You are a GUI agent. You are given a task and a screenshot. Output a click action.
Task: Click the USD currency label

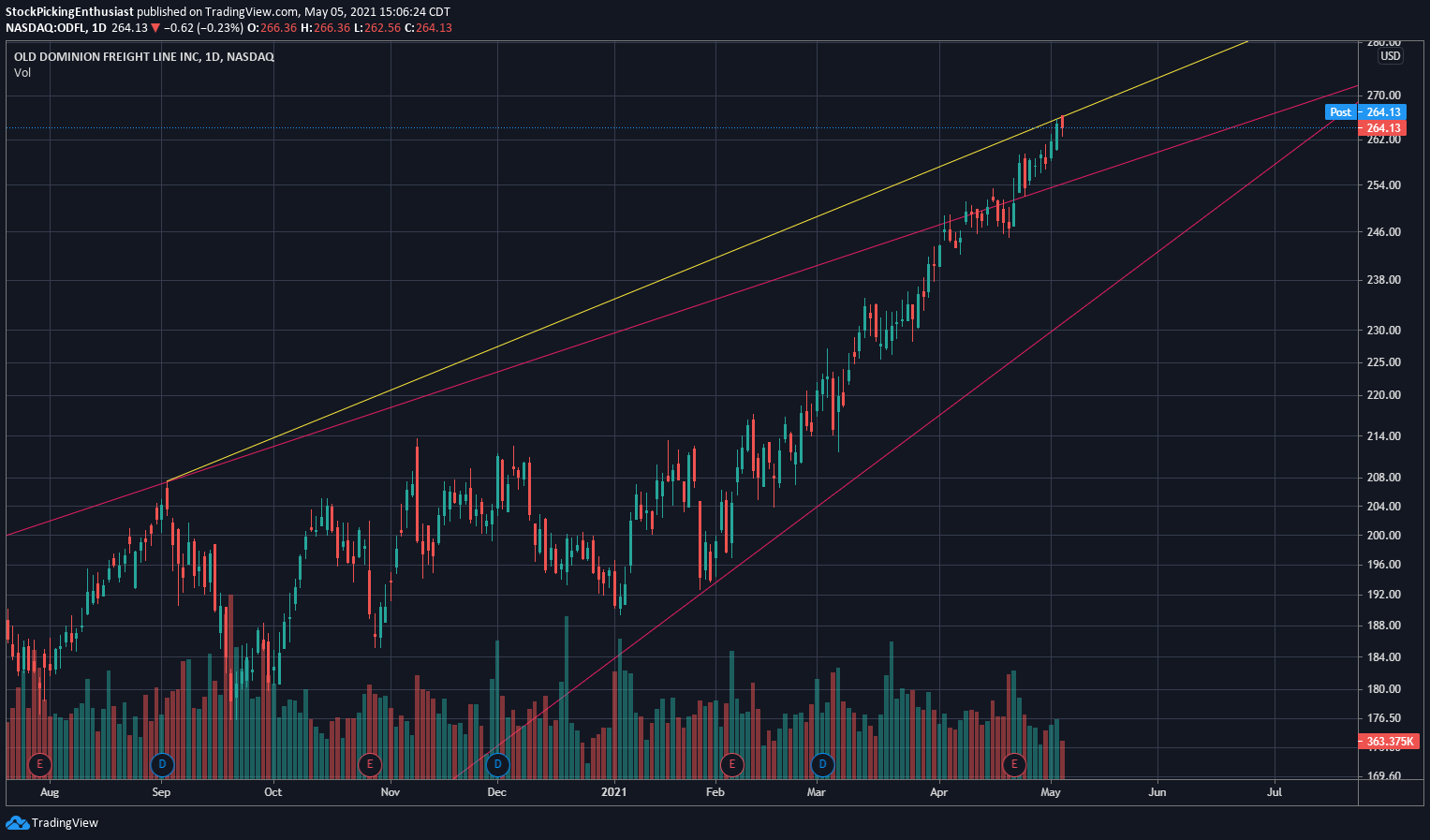[x=1391, y=56]
